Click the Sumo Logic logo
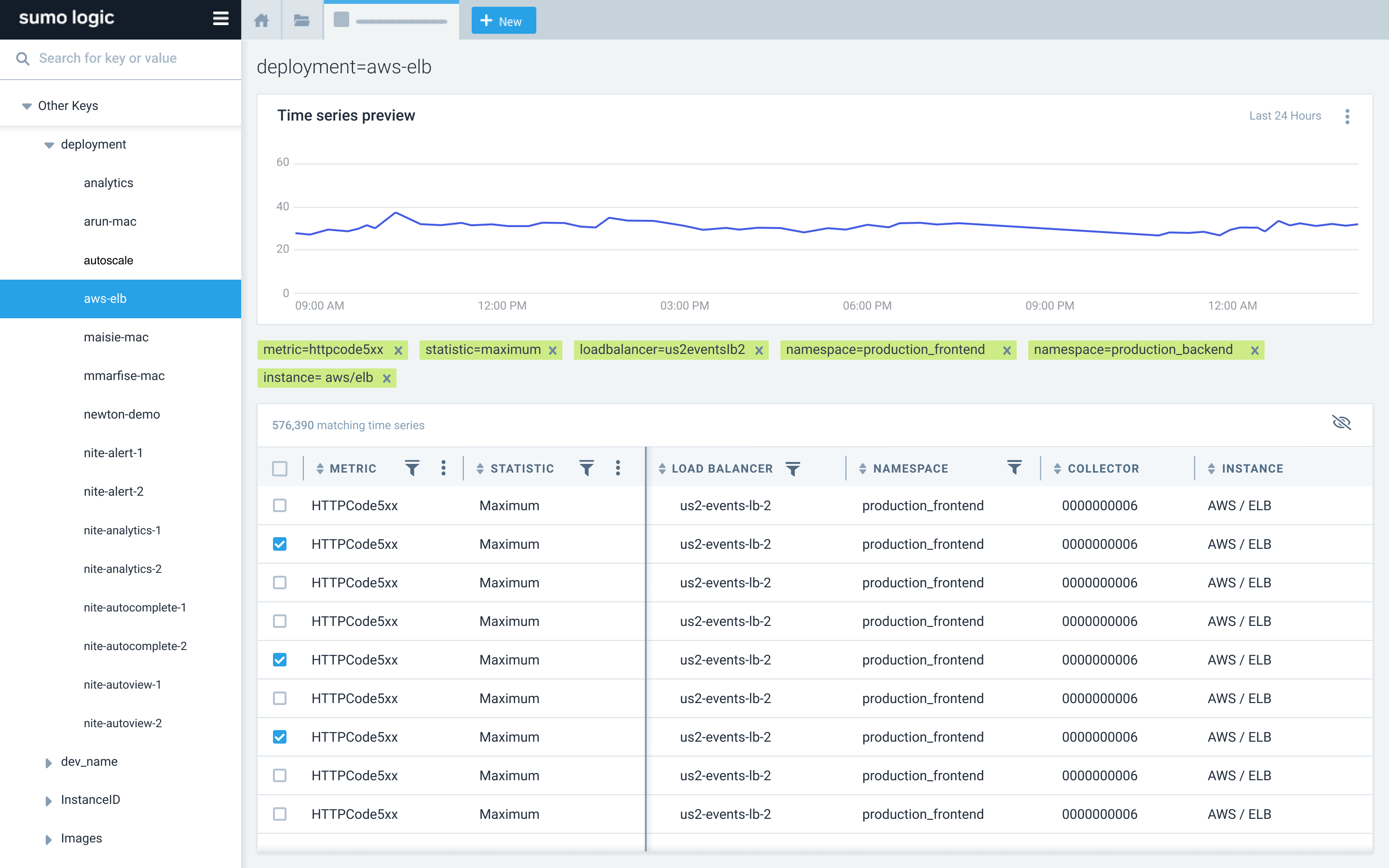 (x=67, y=18)
